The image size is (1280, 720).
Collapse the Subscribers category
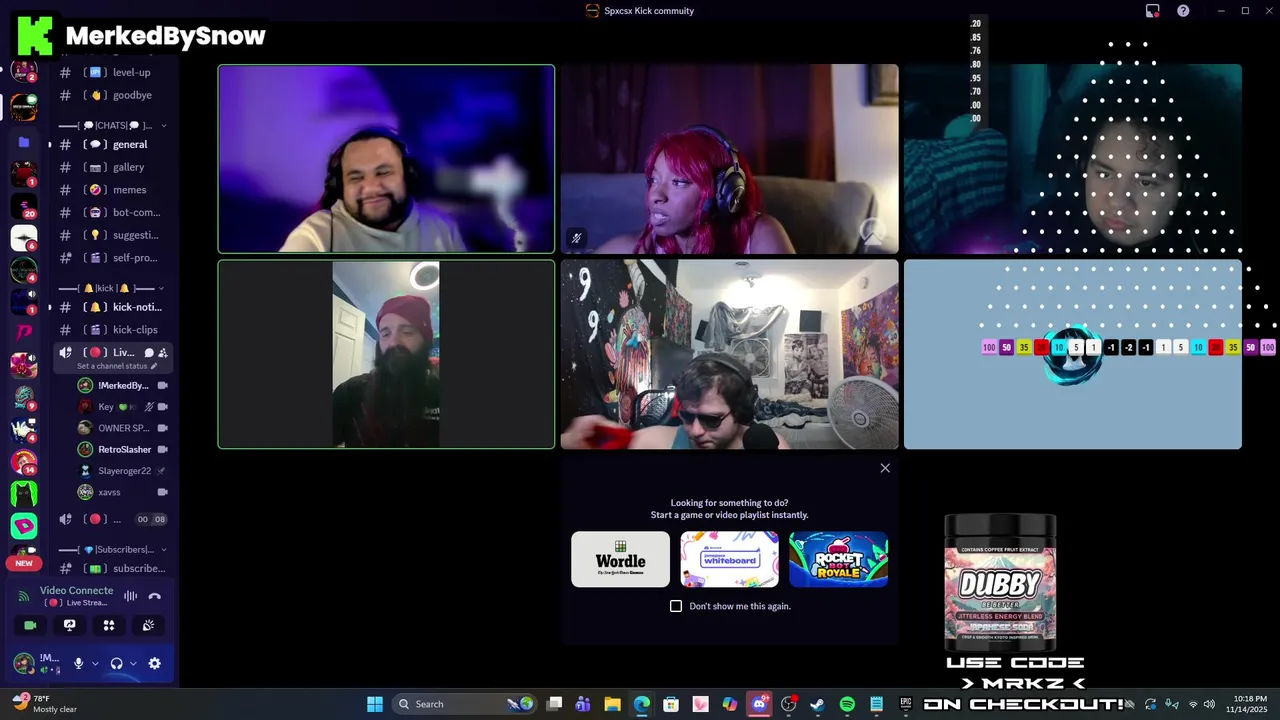[114, 549]
